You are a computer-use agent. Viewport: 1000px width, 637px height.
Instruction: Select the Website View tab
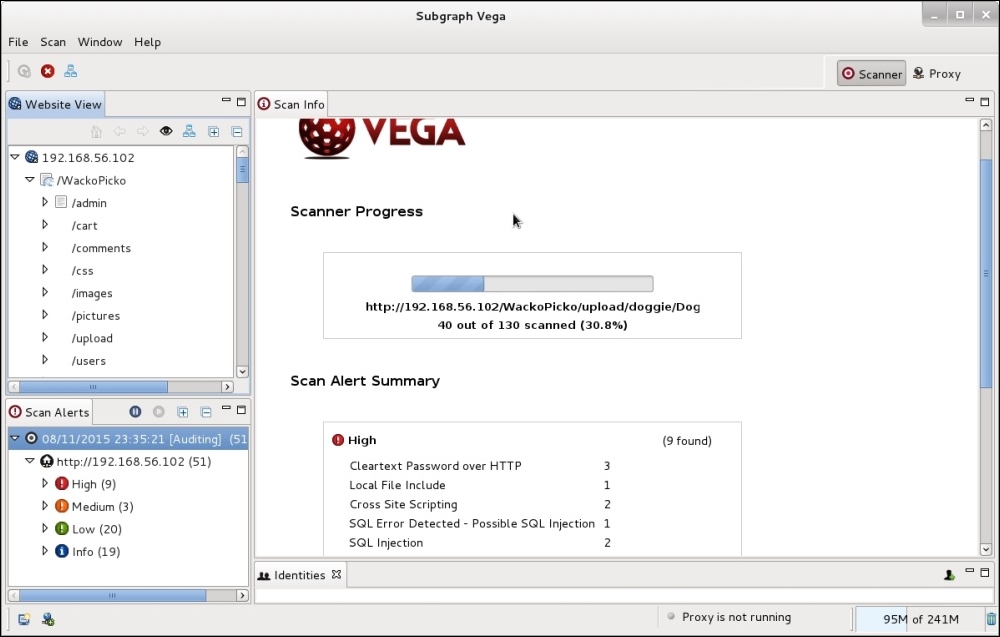[x=55, y=105]
